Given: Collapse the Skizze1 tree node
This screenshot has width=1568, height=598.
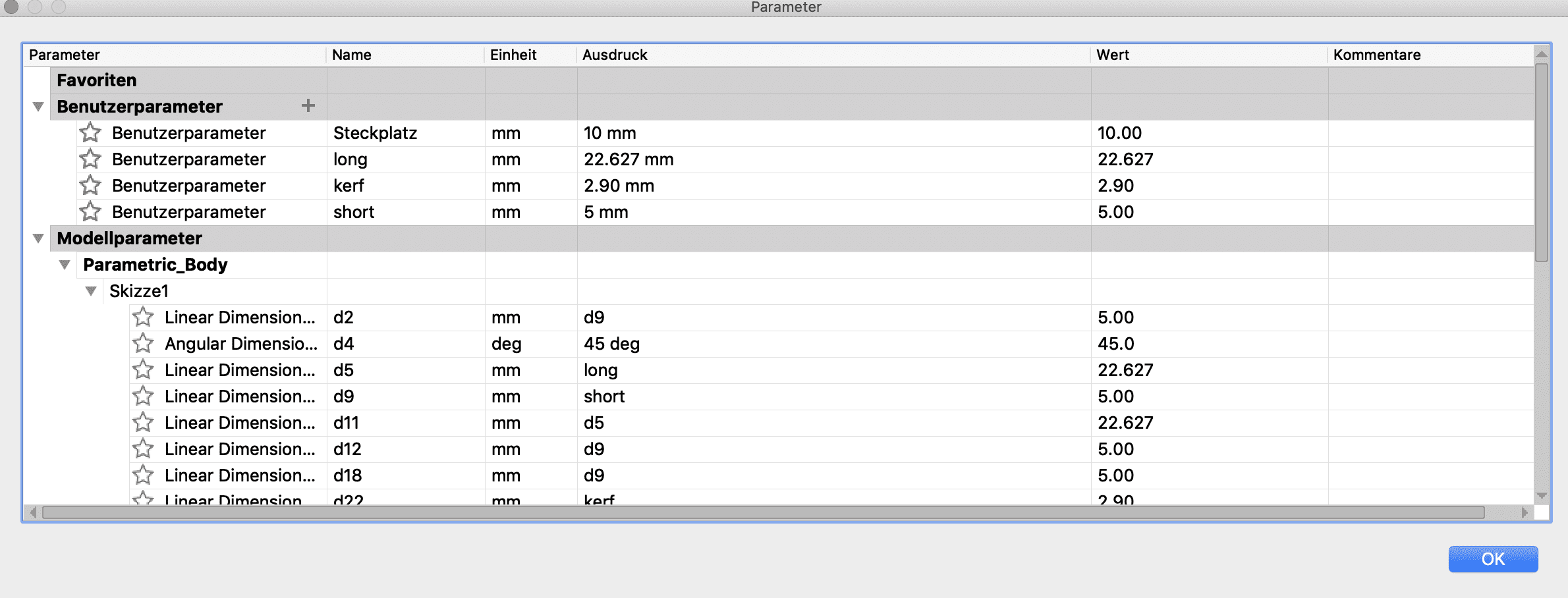Looking at the screenshot, I should tap(91, 291).
